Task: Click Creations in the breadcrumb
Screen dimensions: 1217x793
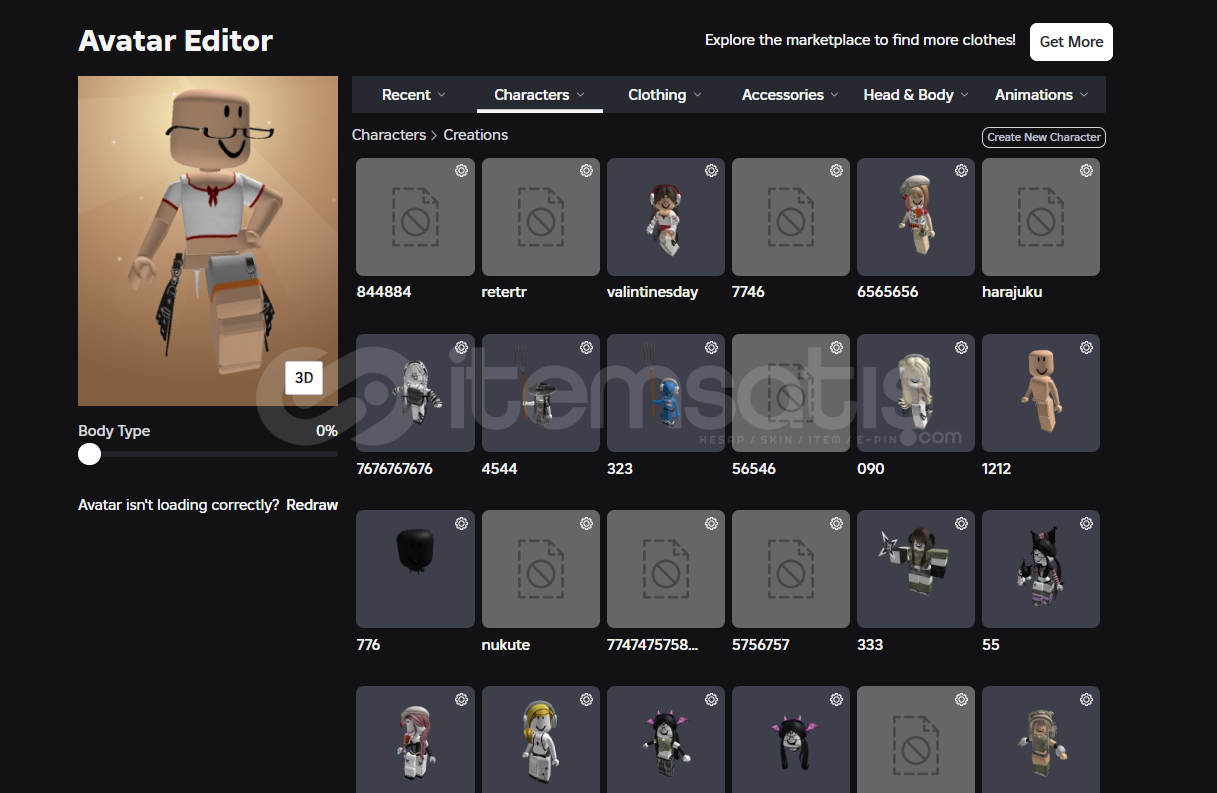Action: click(476, 135)
